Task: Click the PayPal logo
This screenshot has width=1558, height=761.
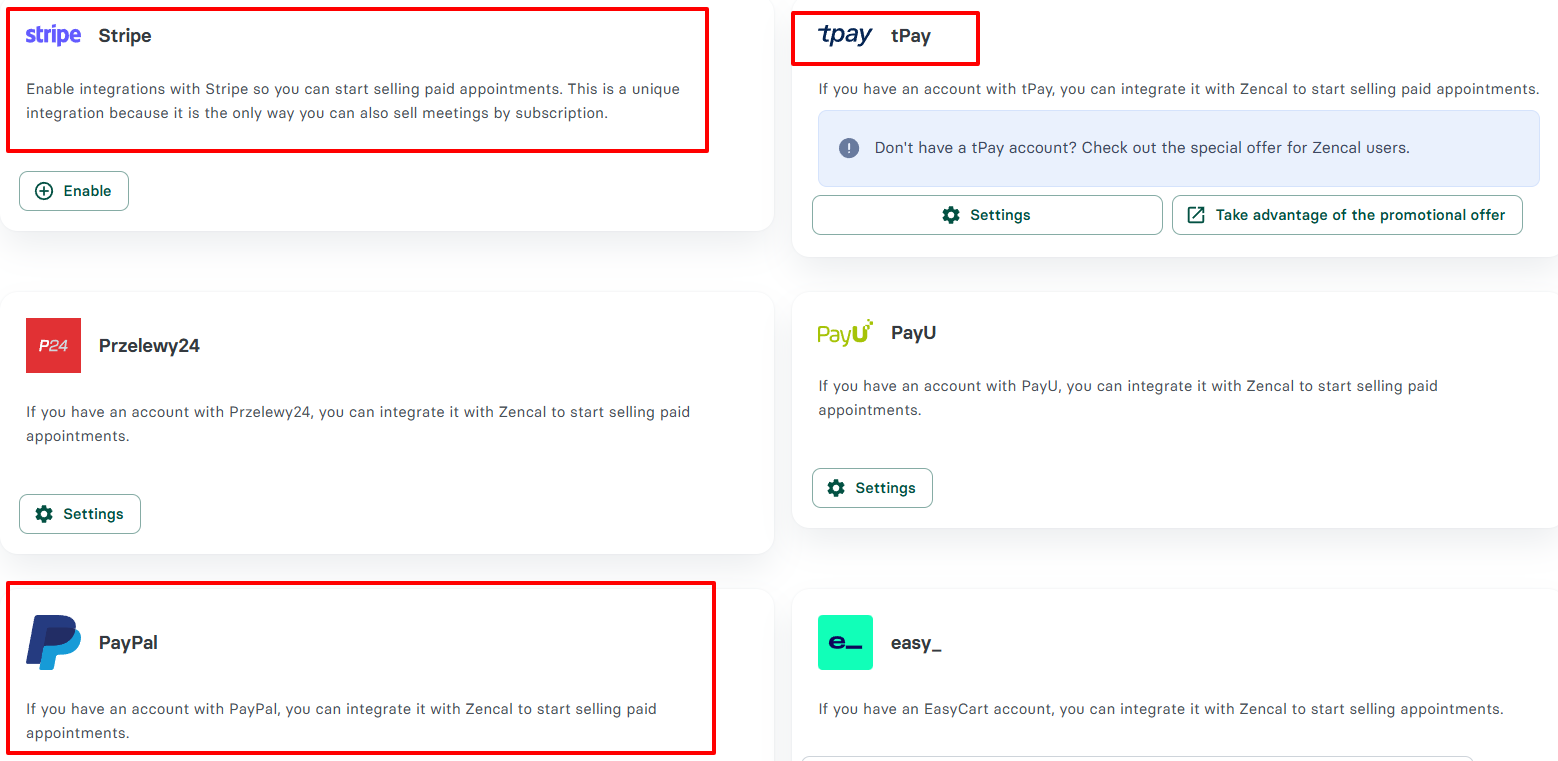Action: point(53,642)
